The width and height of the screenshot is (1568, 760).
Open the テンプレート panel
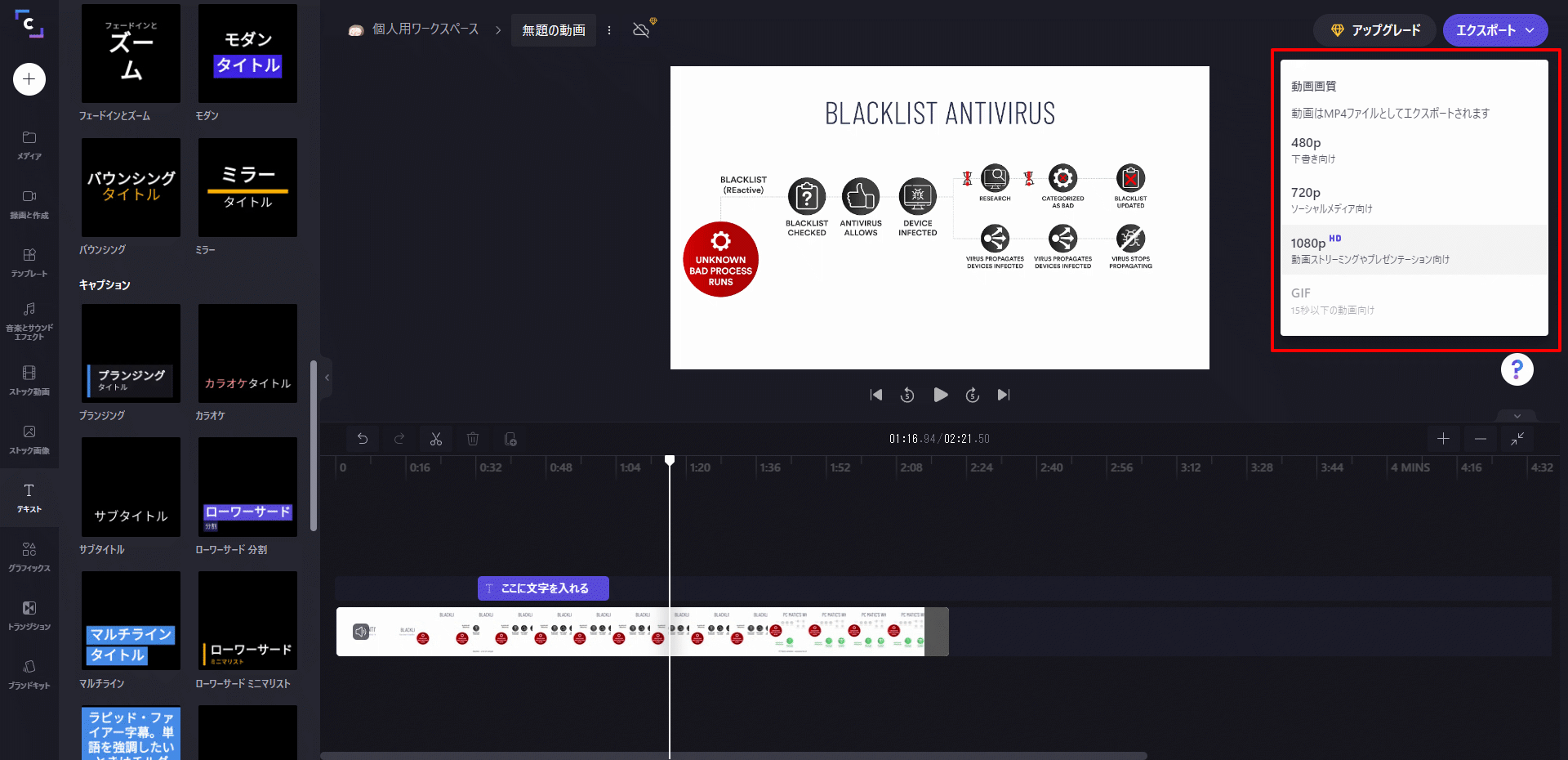point(29,263)
